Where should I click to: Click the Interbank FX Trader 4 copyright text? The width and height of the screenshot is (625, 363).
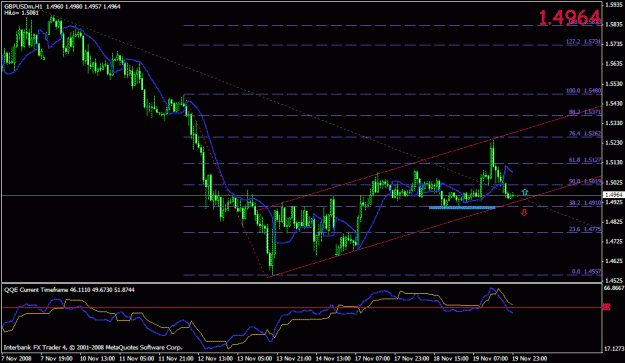pos(93,347)
